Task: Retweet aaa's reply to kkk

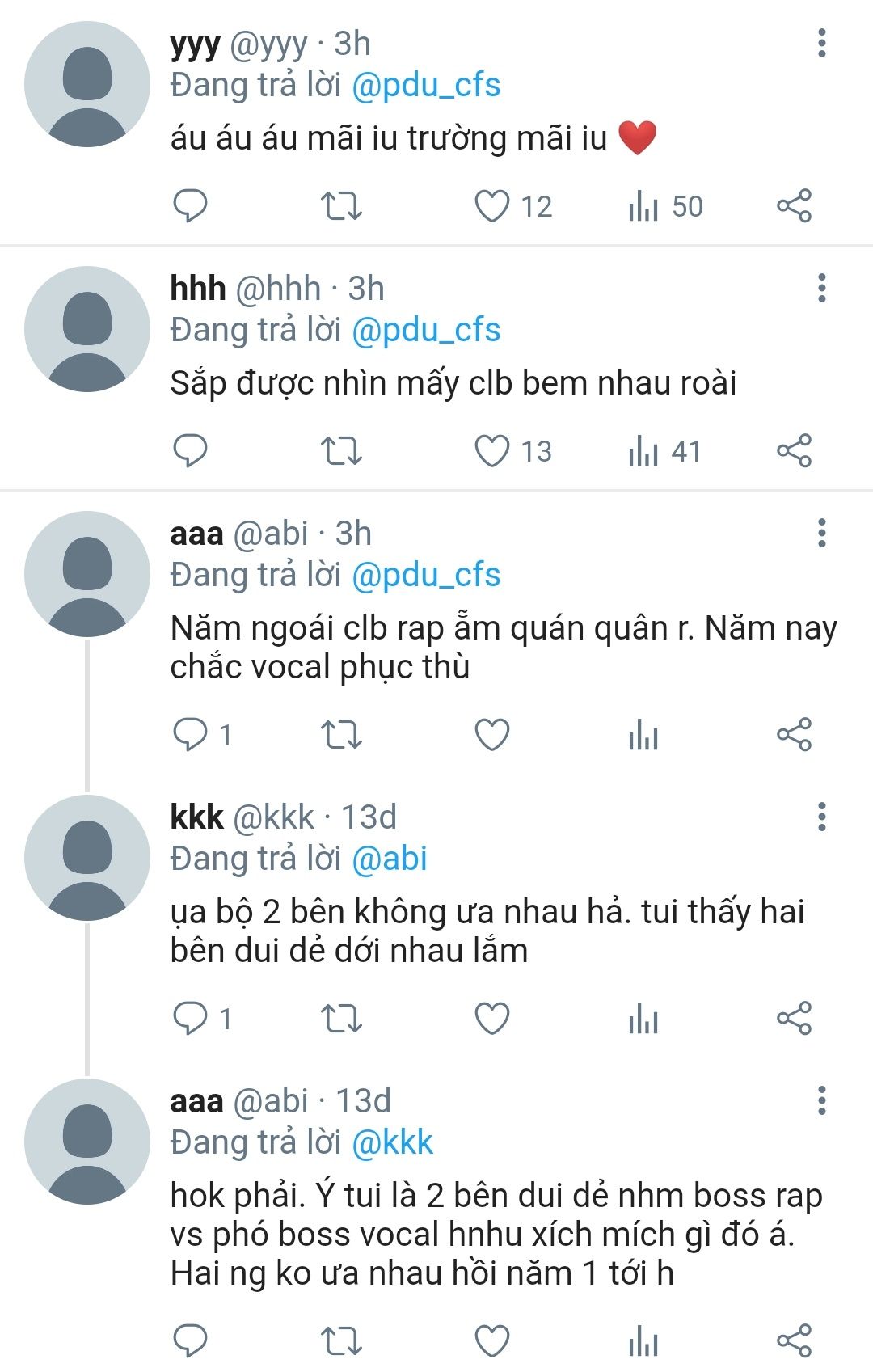Action: point(341,1340)
